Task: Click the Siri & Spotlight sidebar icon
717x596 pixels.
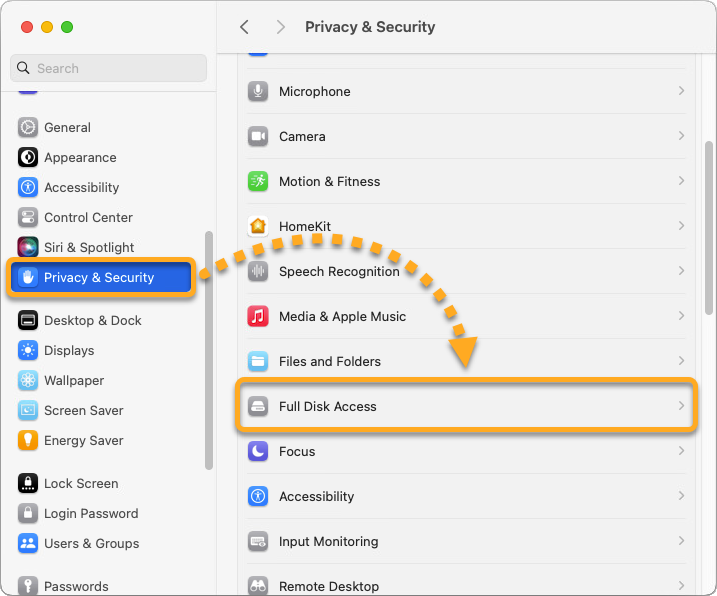Action: pos(28,247)
